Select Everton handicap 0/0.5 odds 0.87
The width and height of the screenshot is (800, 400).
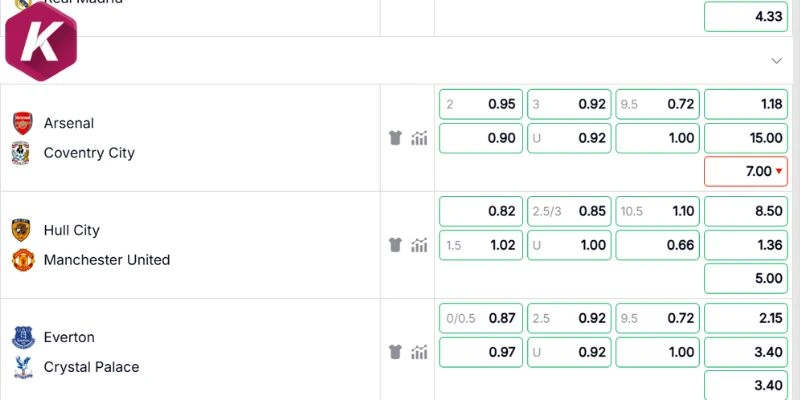coord(481,318)
